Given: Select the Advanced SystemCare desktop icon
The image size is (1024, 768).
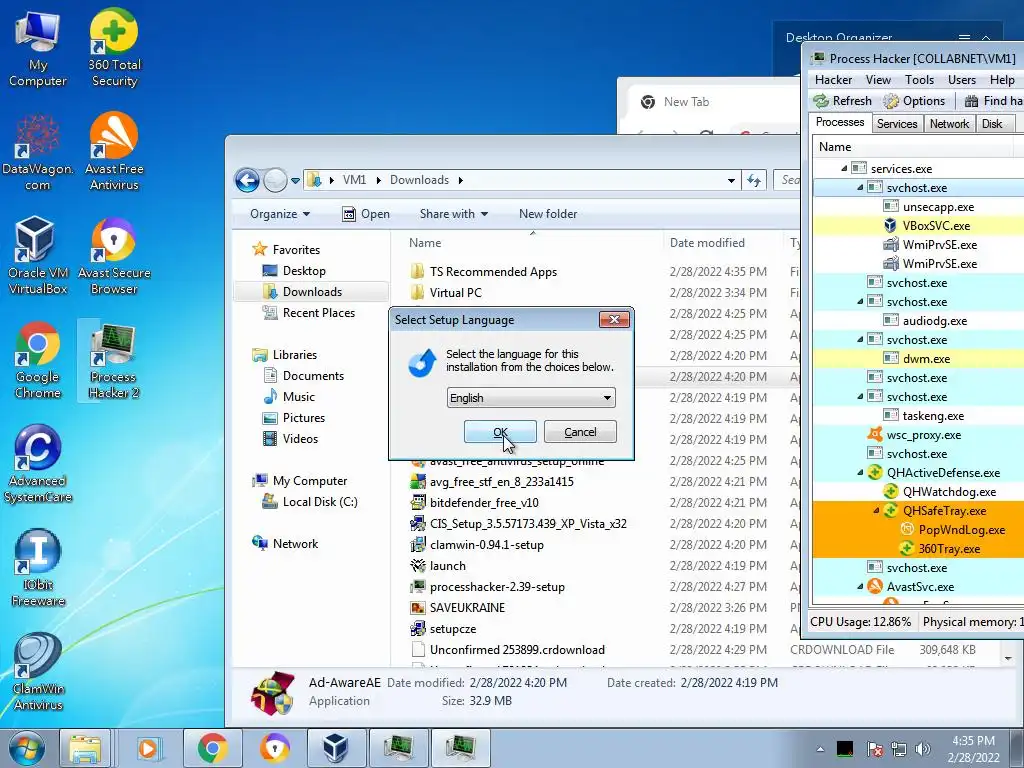Looking at the screenshot, I should (37, 465).
